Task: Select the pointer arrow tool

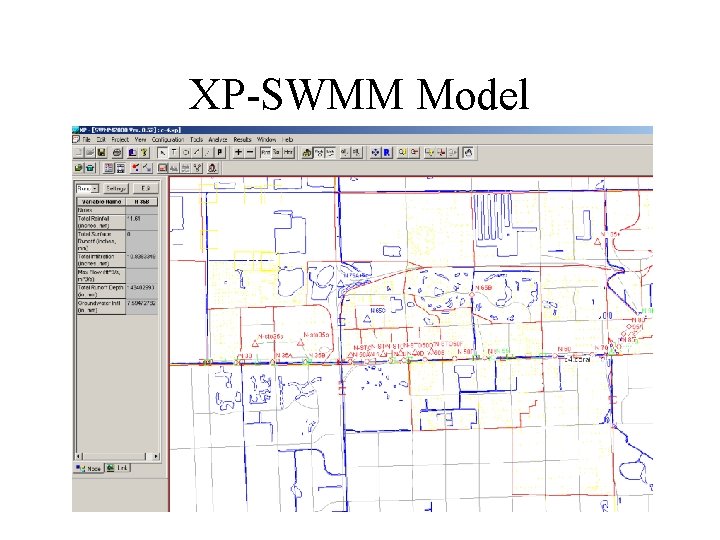Action: tap(162, 152)
